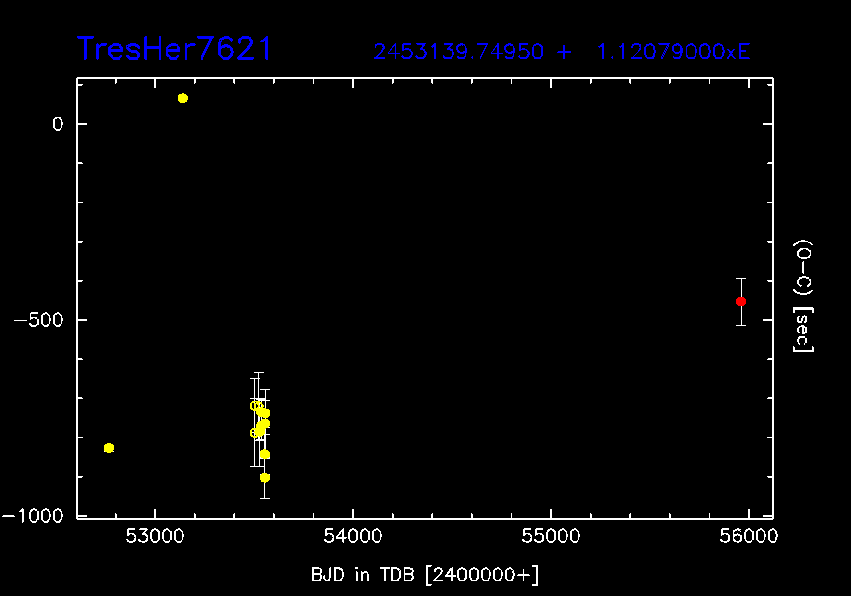
Task: Click the rotated [sec] (O-C) axis title
Action: click(x=803, y=295)
